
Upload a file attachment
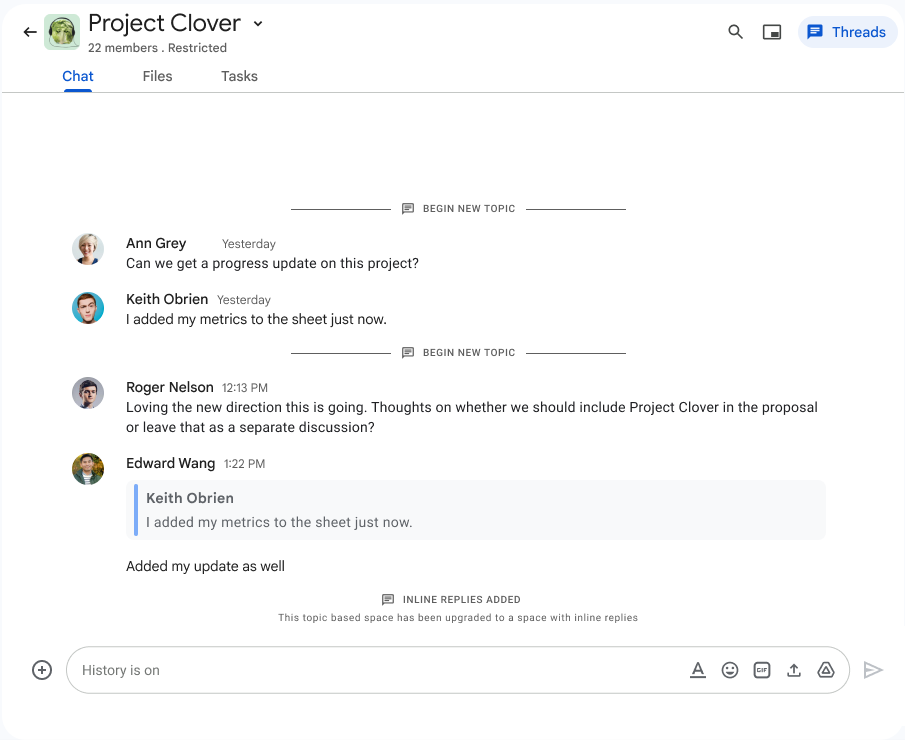click(x=794, y=670)
